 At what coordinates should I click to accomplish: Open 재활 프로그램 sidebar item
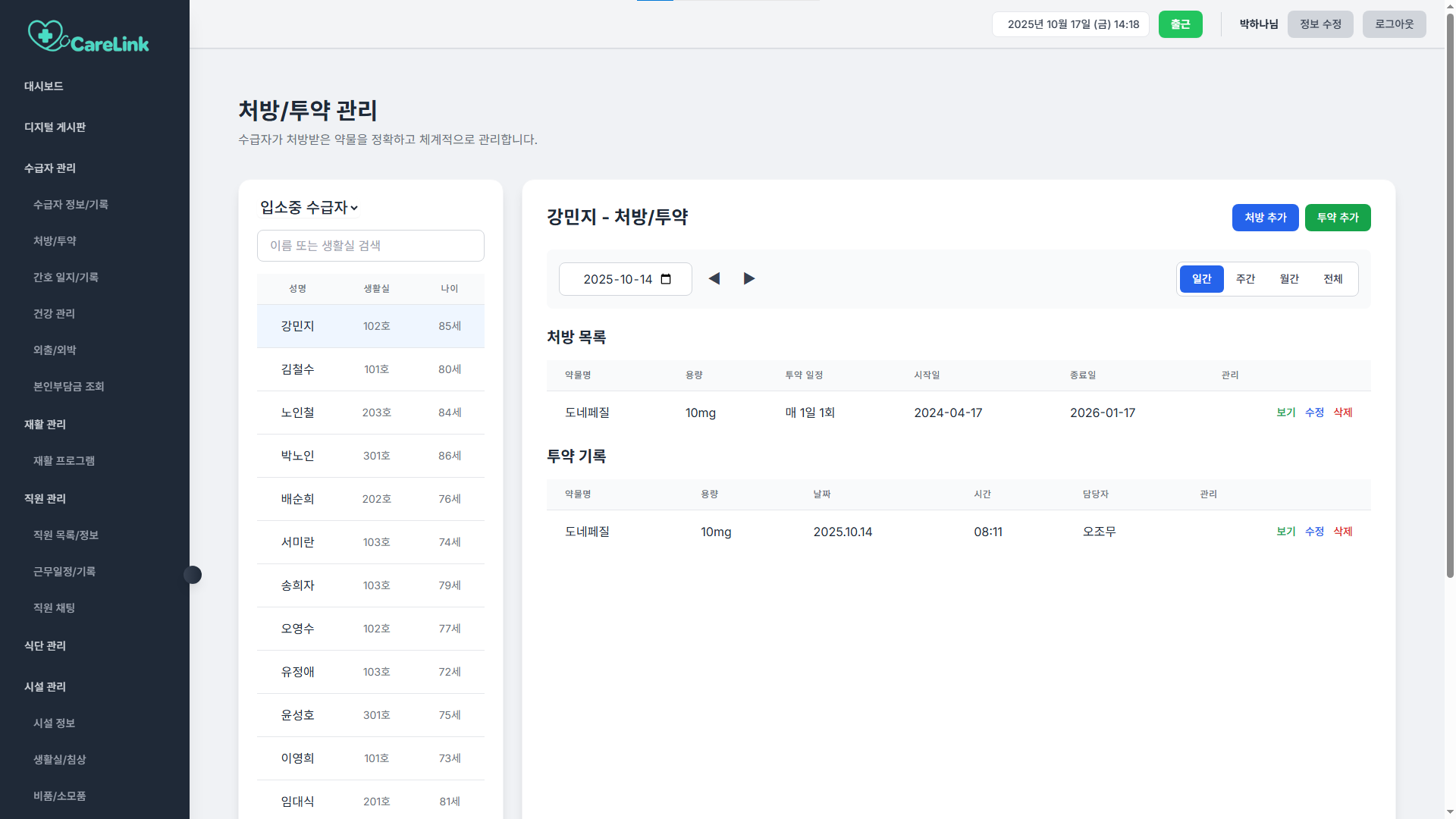(x=64, y=461)
